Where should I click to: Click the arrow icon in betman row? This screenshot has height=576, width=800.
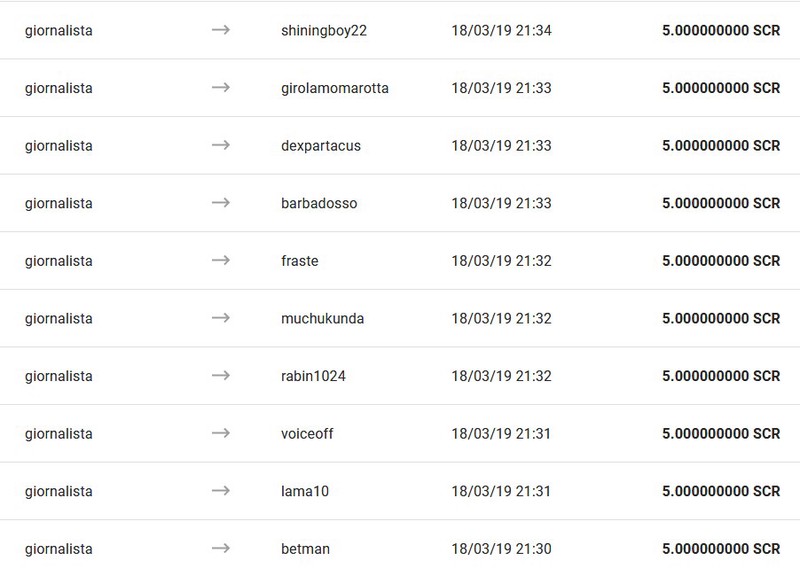click(x=220, y=549)
